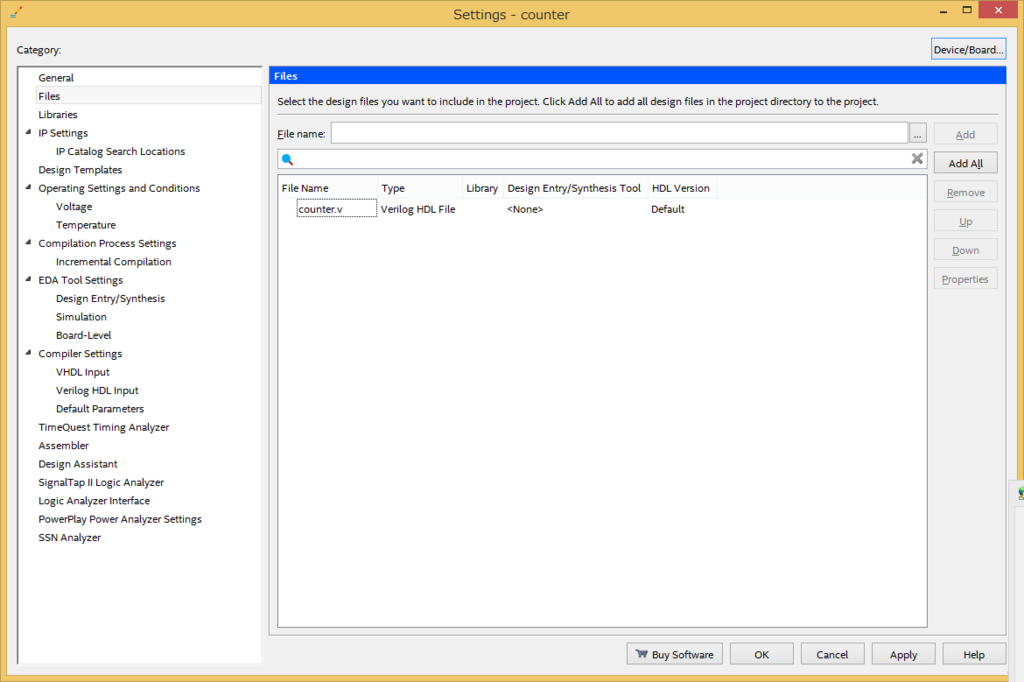The width and height of the screenshot is (1024, 682).
Task: Collapse the Compiler Settings node
Action: pyautogui.click(x=28, y=353)
